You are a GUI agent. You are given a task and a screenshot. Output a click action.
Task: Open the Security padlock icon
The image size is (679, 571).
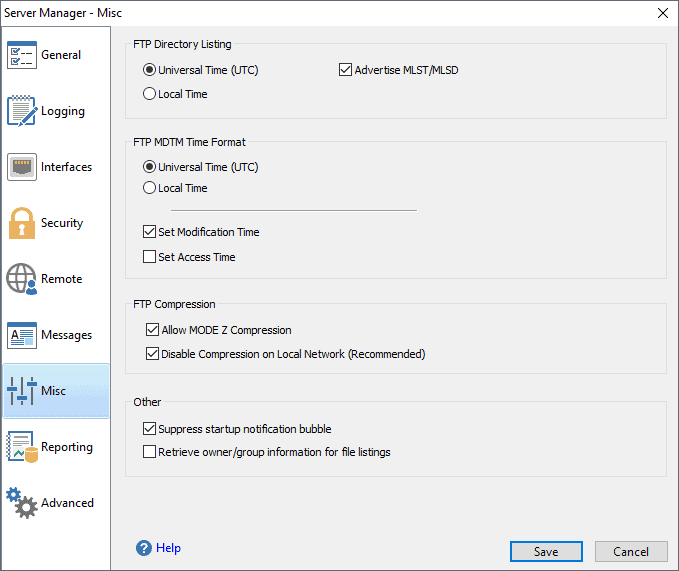click(22, 223)
